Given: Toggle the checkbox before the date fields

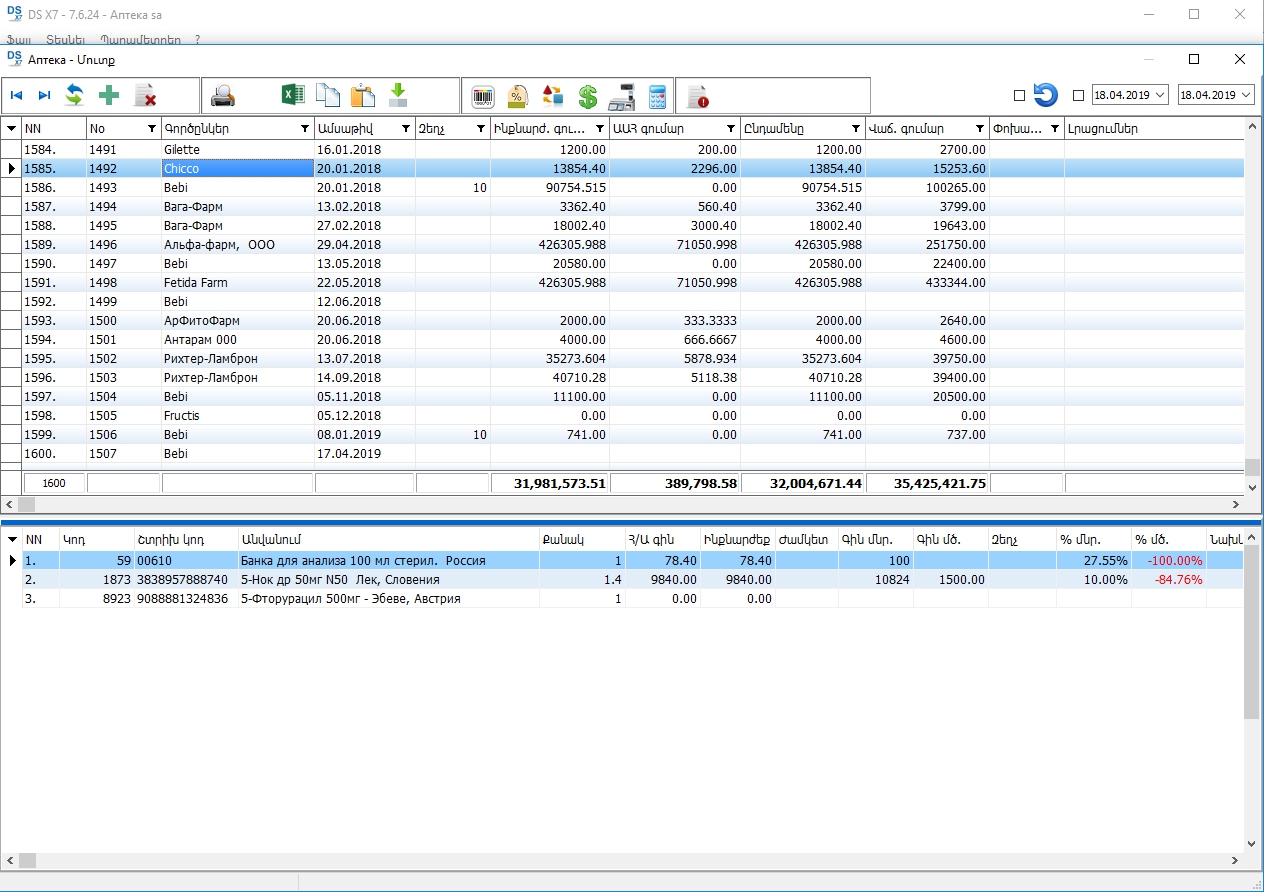Looking at the screenshot, I should pyautogui.click(x=1078, y=96).
